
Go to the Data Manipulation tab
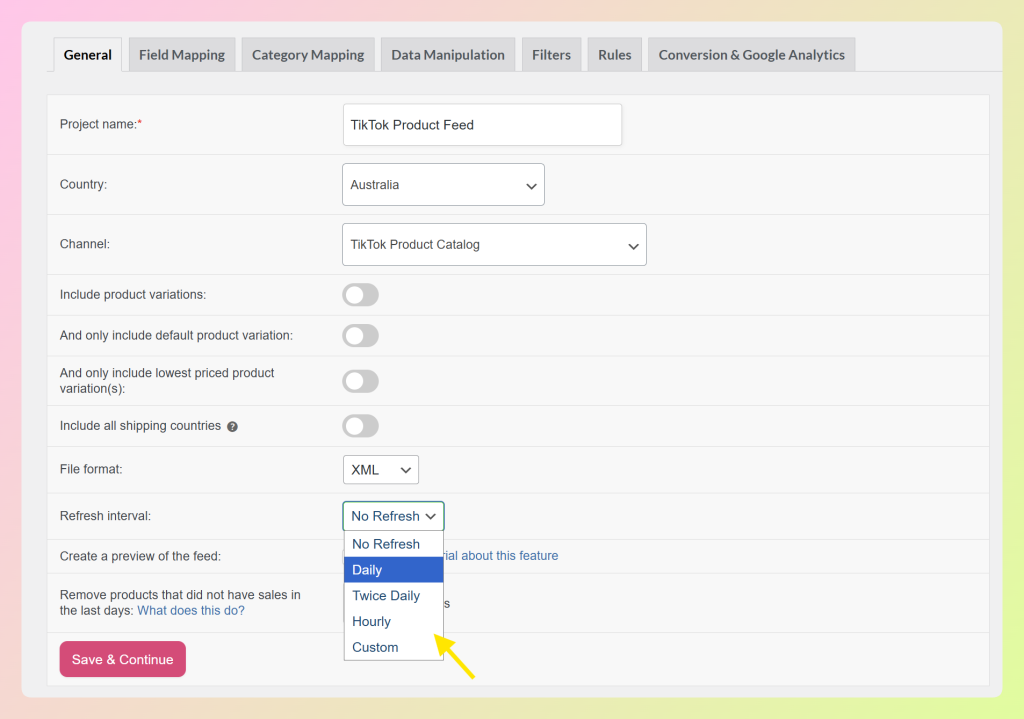tap(447, 54)
